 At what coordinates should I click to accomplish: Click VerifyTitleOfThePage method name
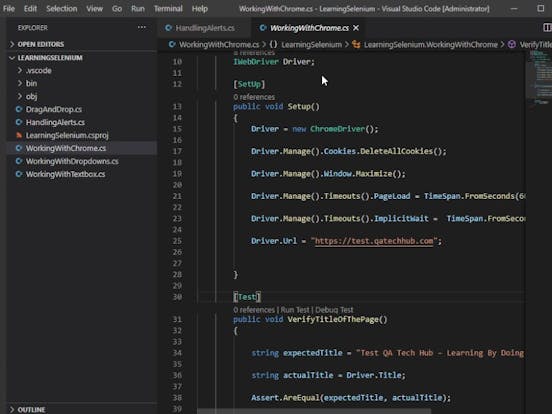pos(333,320)
